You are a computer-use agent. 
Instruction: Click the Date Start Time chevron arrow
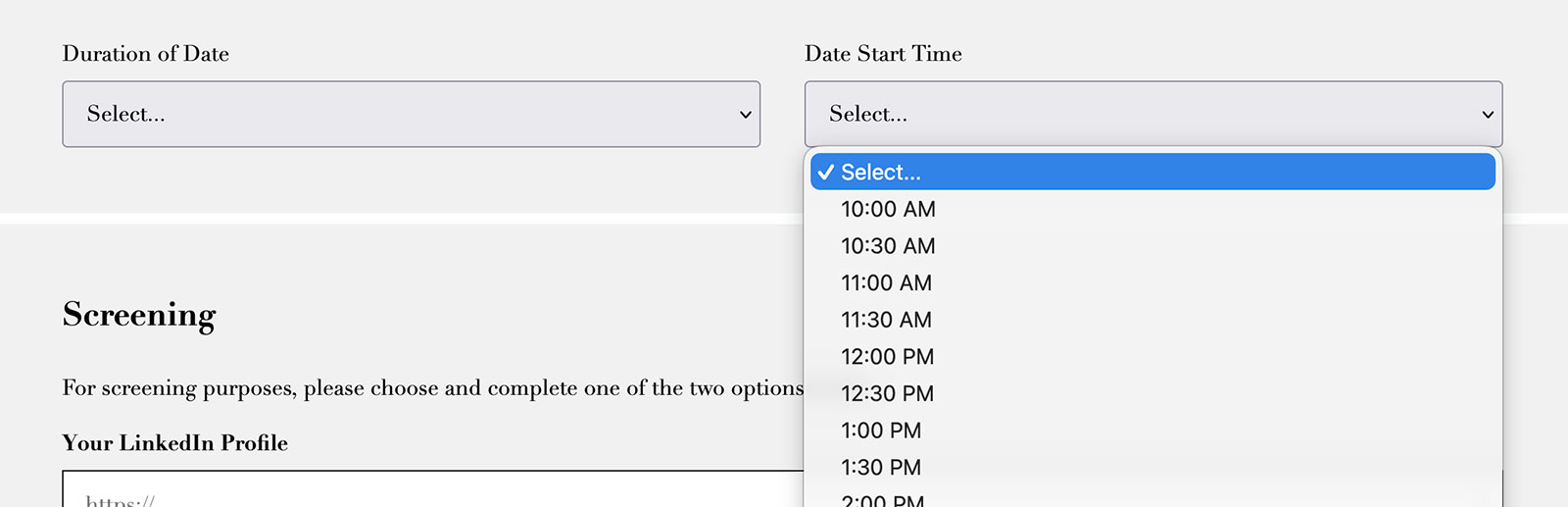point(1487,115)
